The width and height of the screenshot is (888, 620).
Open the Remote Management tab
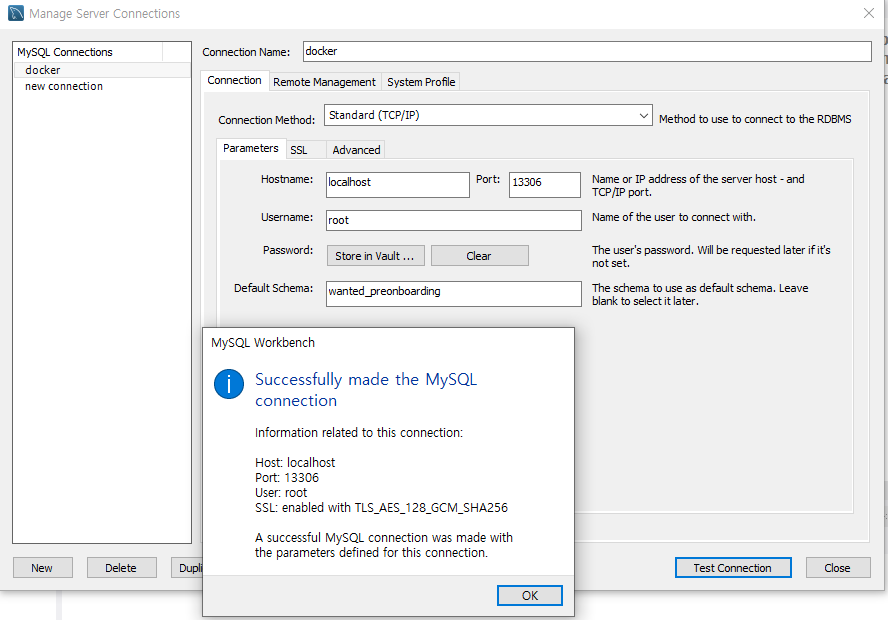coord(324,82)
